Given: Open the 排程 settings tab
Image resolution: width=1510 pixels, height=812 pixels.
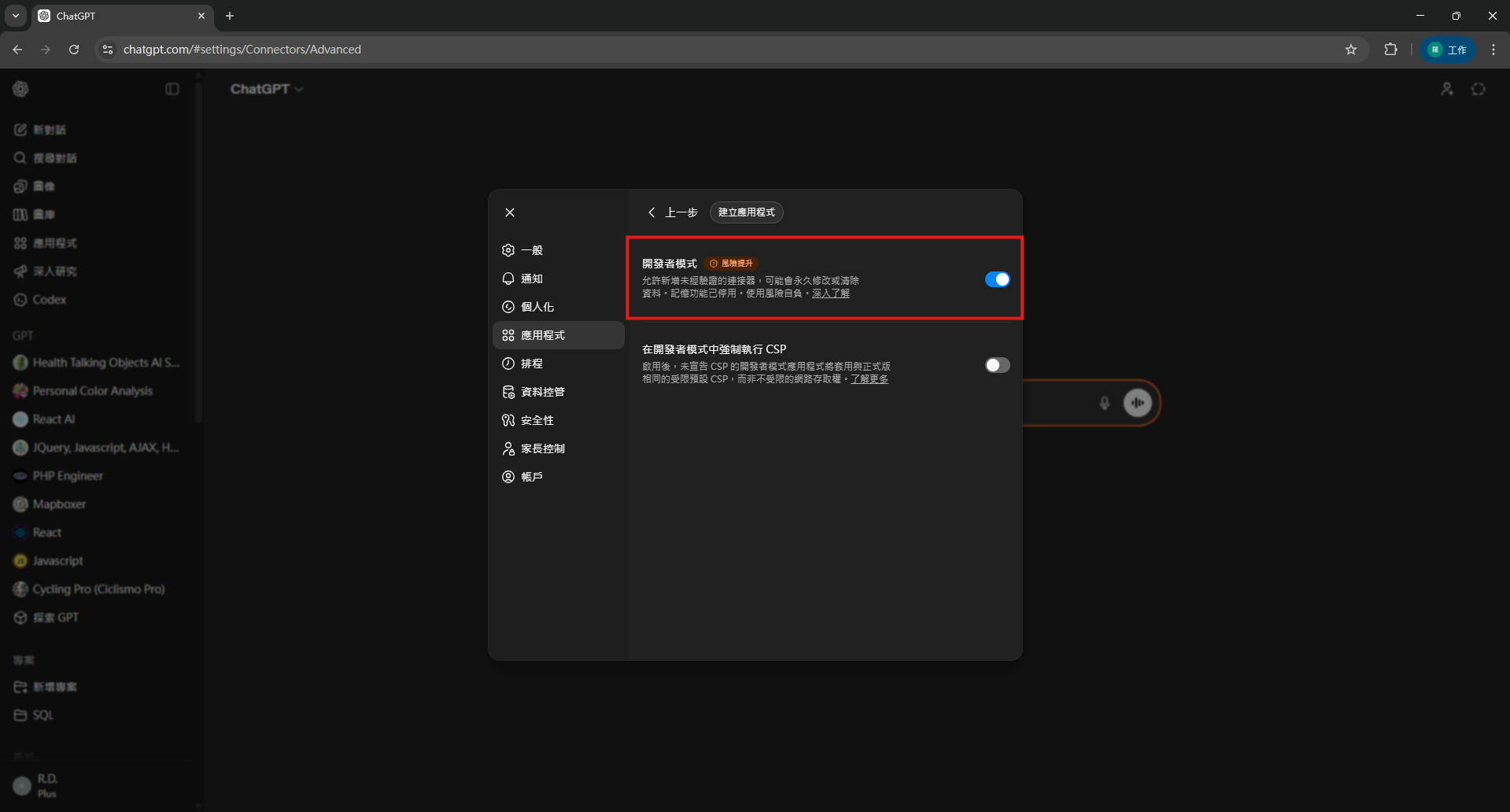Looking at the screenshot, I should tap(559, 364).
